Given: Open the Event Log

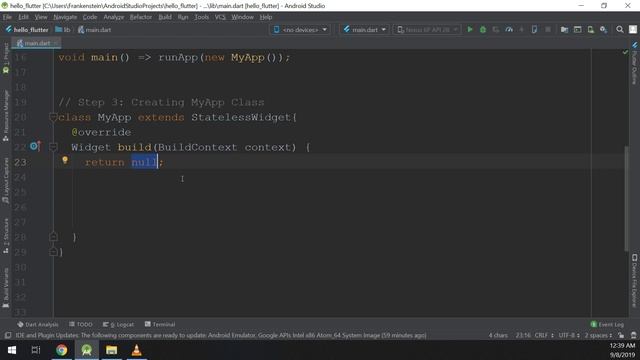Looking at the screenshot, I should (x=607, y=324).
